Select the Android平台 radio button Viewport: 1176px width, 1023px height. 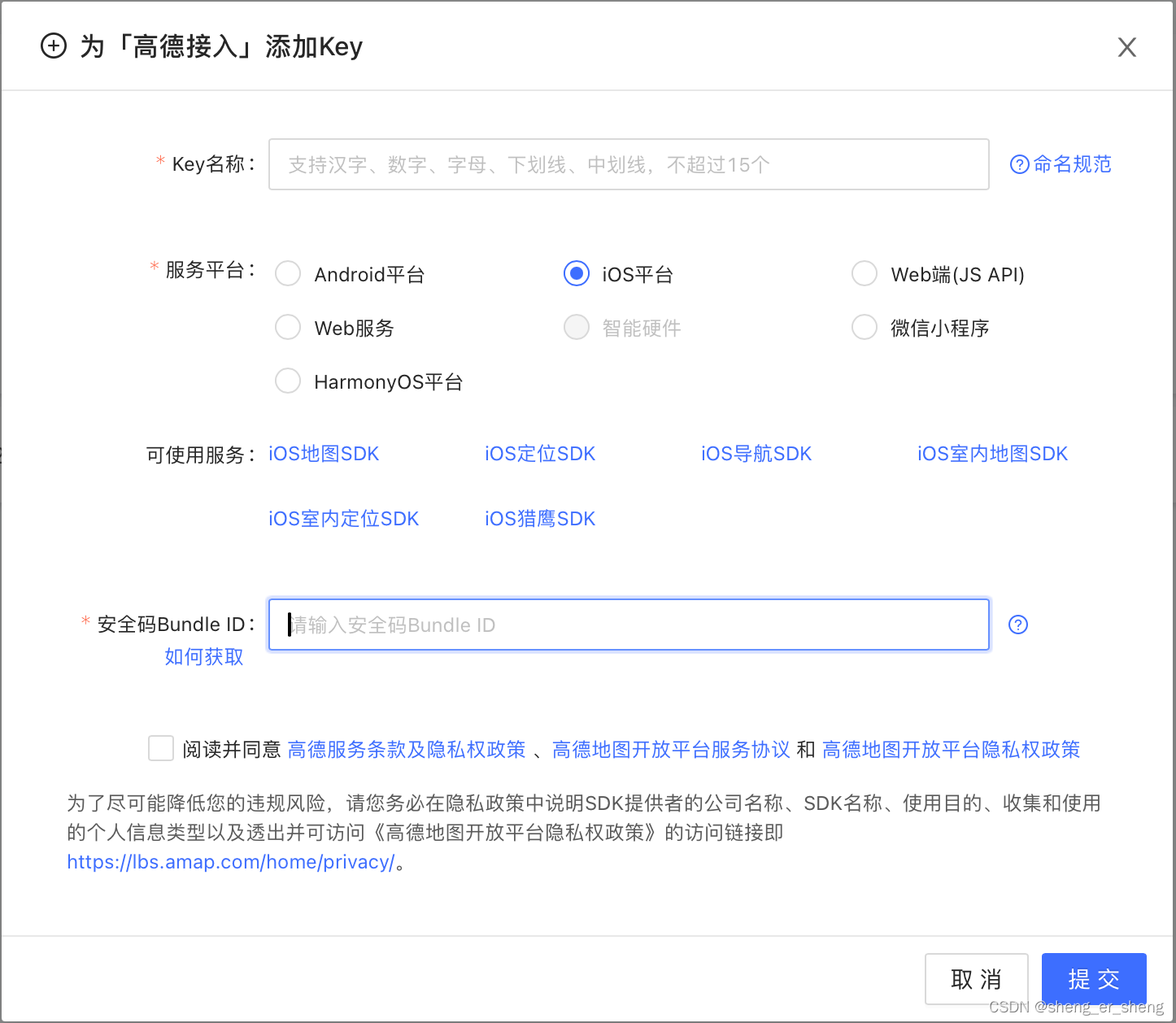(x=288, y=274)
